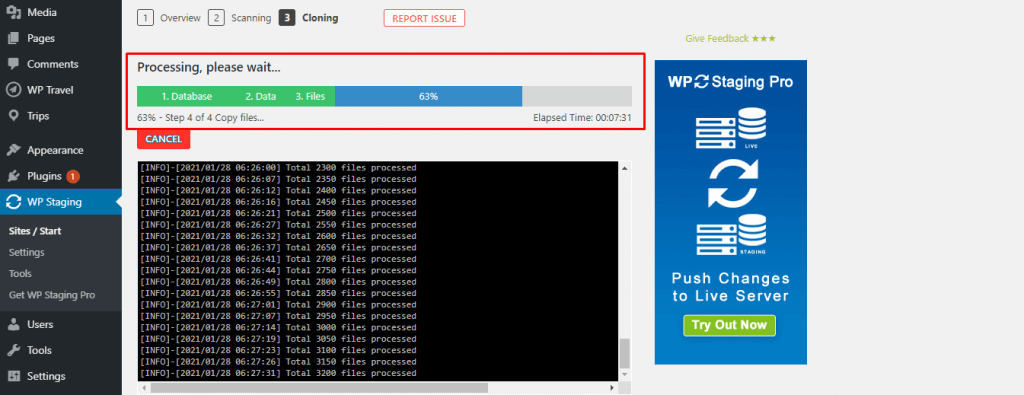The width and height of the screenshot is (1024, 395).
Task: Click the Elapsed Time 00:07:31 text
Action: [582, 118]
